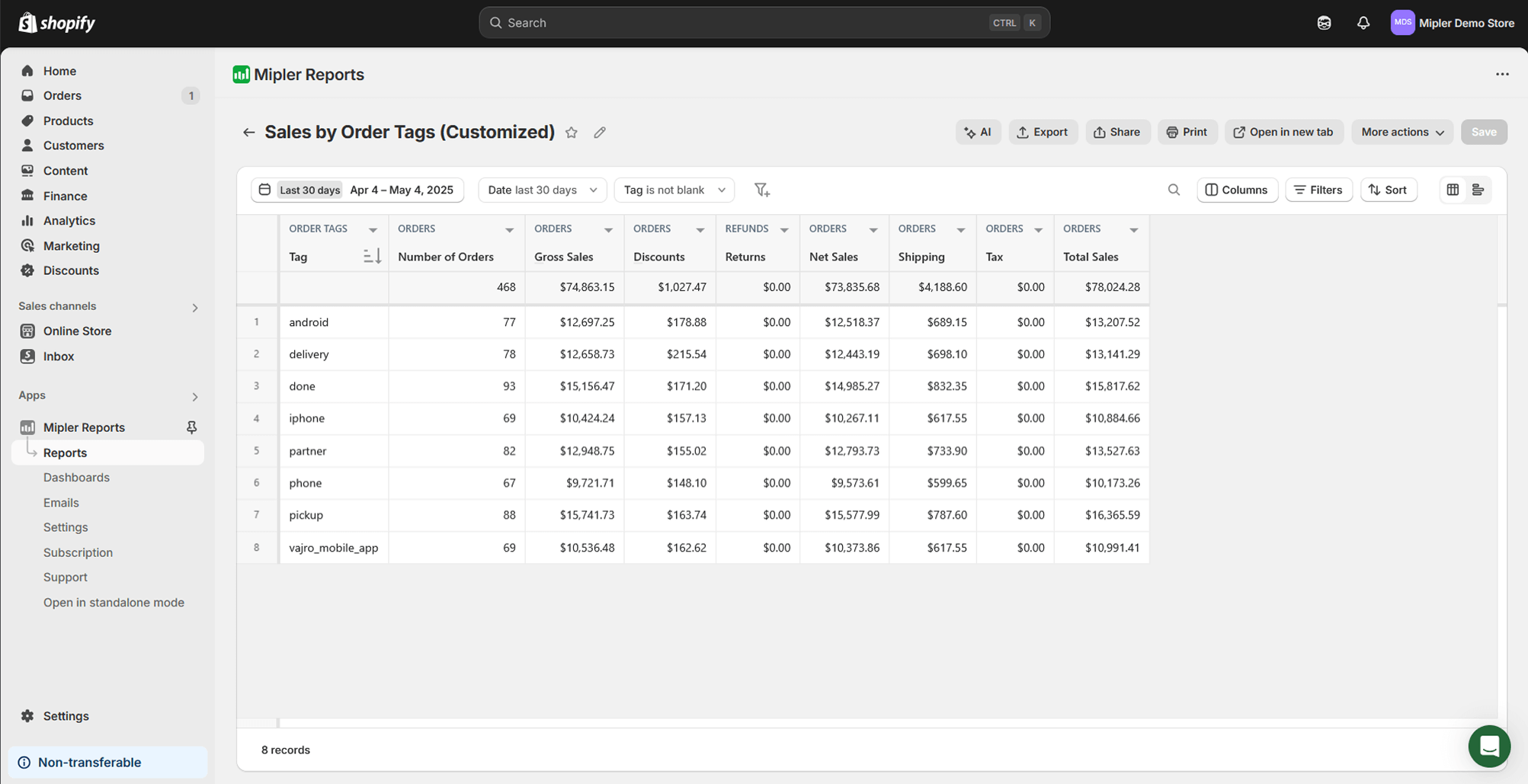Viewport: 1528px width, 784px height.
Task: Open Dashboards under Mipler Reports
Action: (76, 478)
